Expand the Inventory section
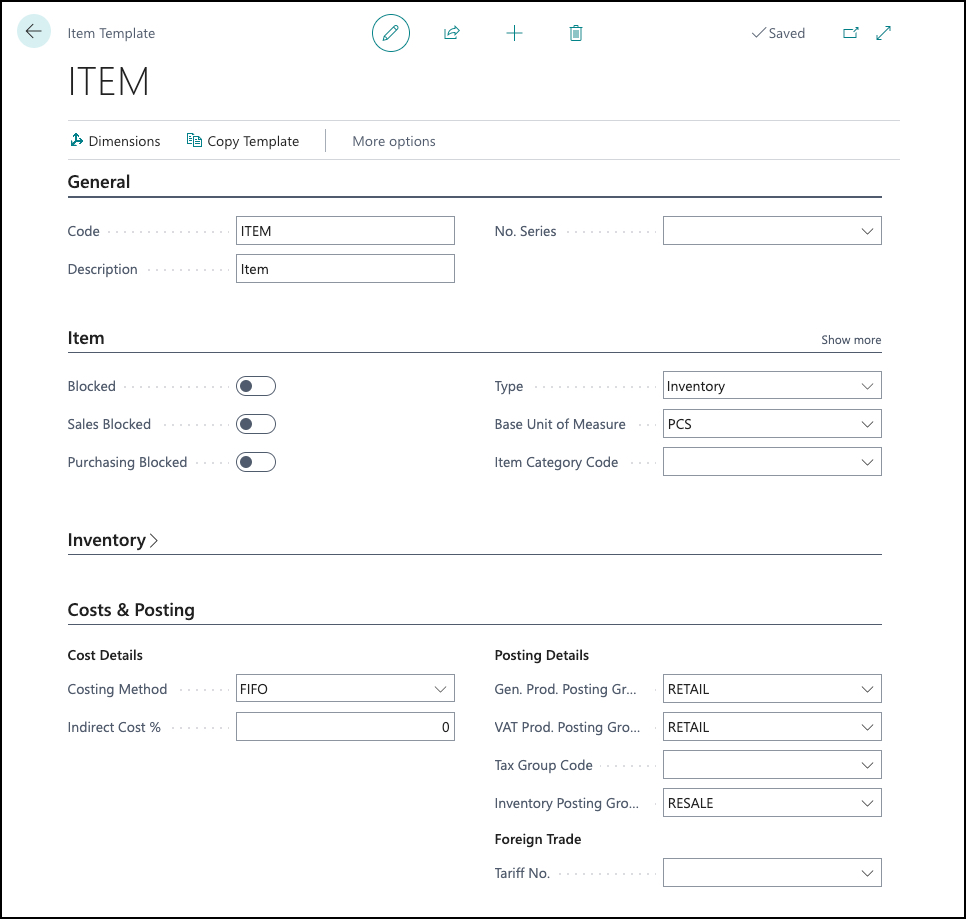 pos(113,540)
